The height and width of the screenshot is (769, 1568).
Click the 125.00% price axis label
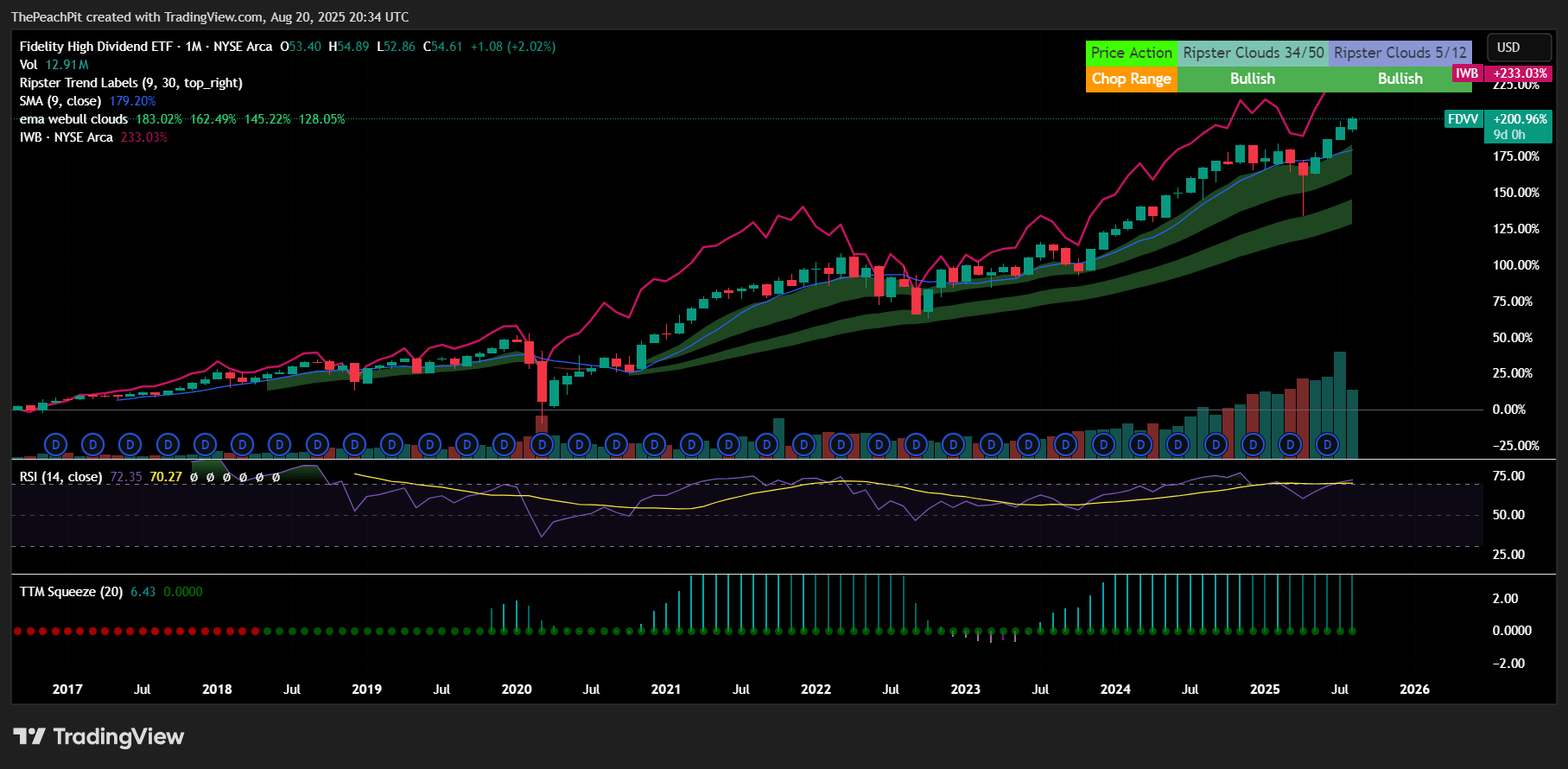1516,229
